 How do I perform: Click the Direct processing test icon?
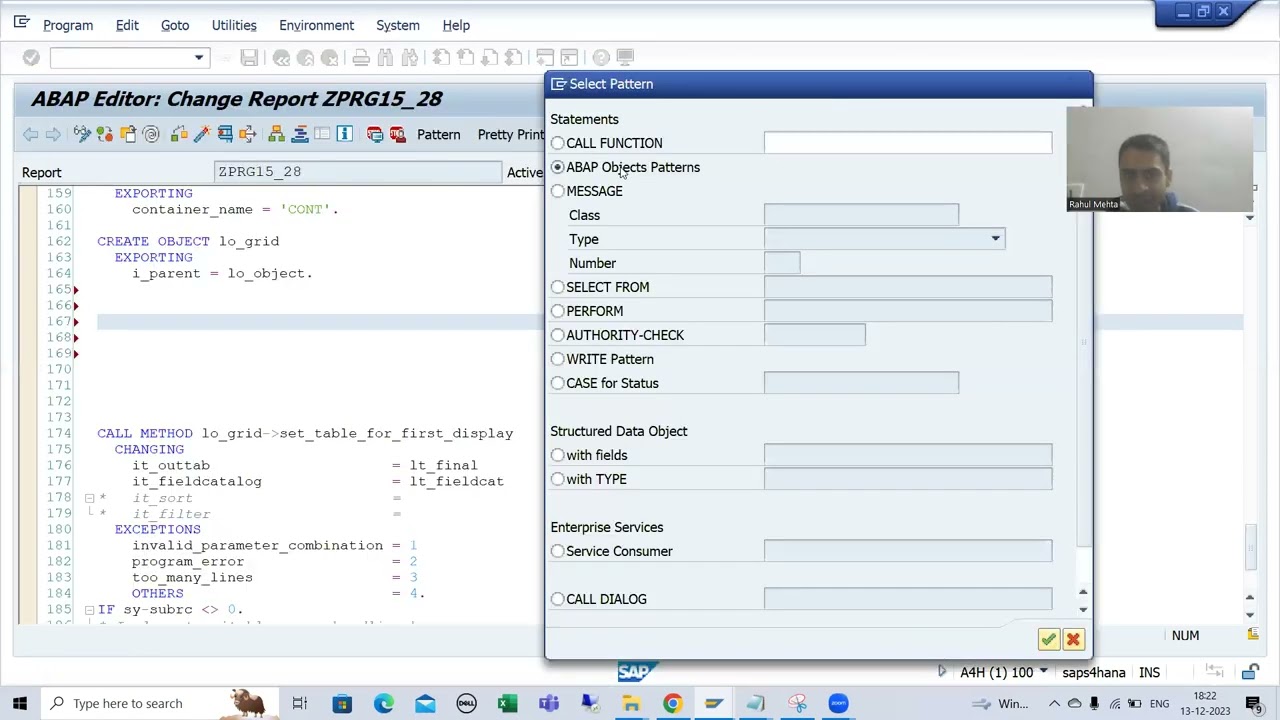coord(225,134)
